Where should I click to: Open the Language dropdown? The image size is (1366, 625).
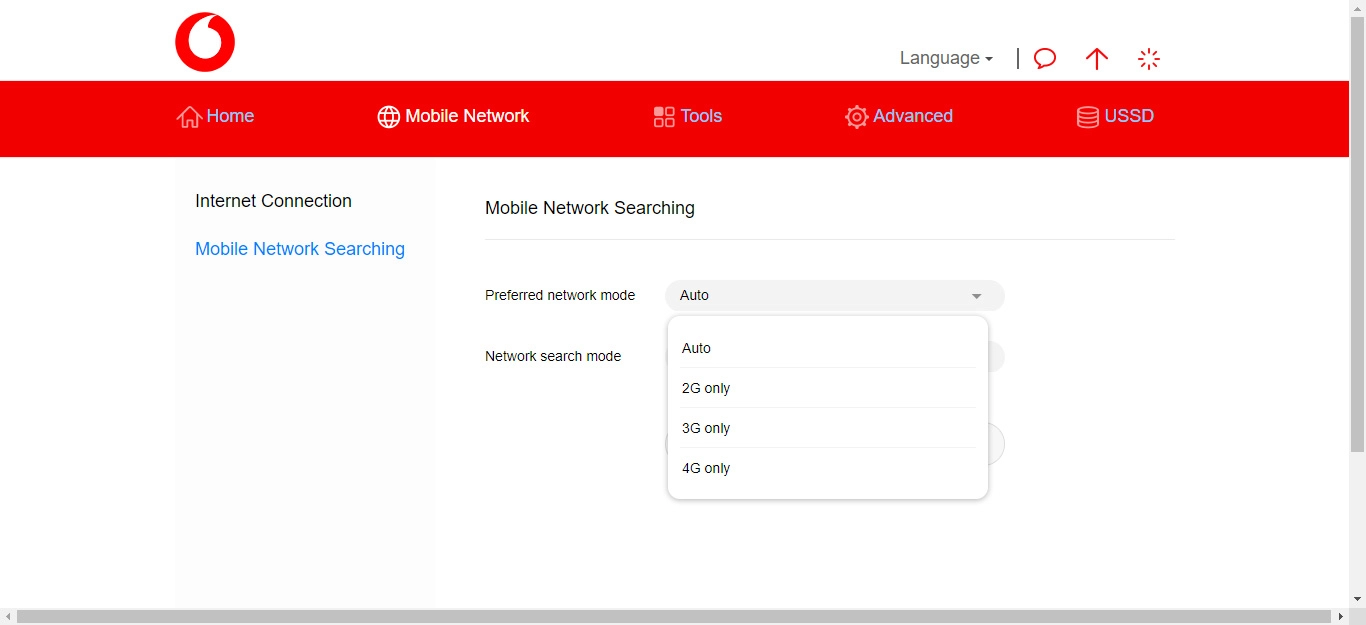(944, 58)
